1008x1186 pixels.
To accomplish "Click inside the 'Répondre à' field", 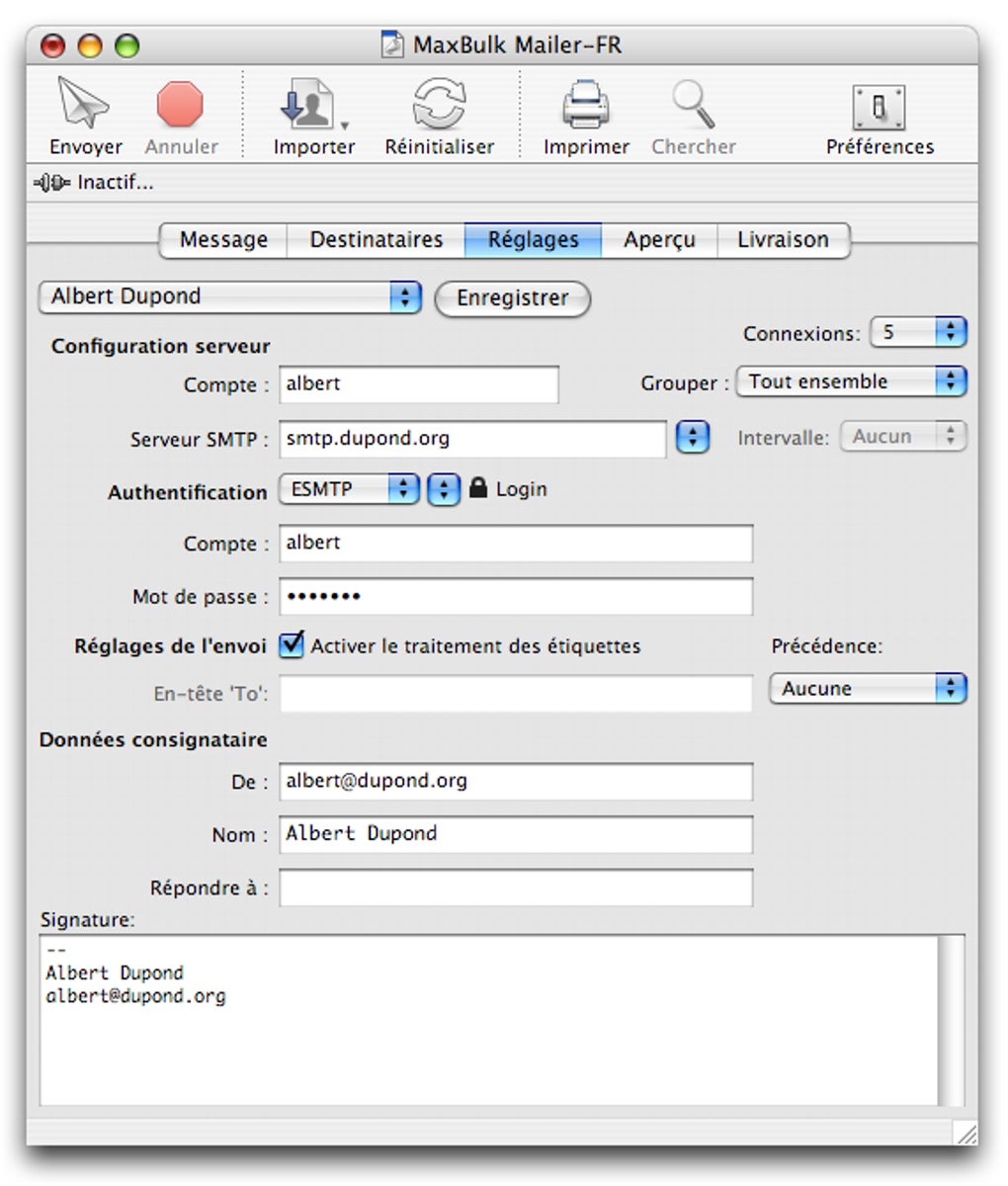I will click(x=514, y=887).
